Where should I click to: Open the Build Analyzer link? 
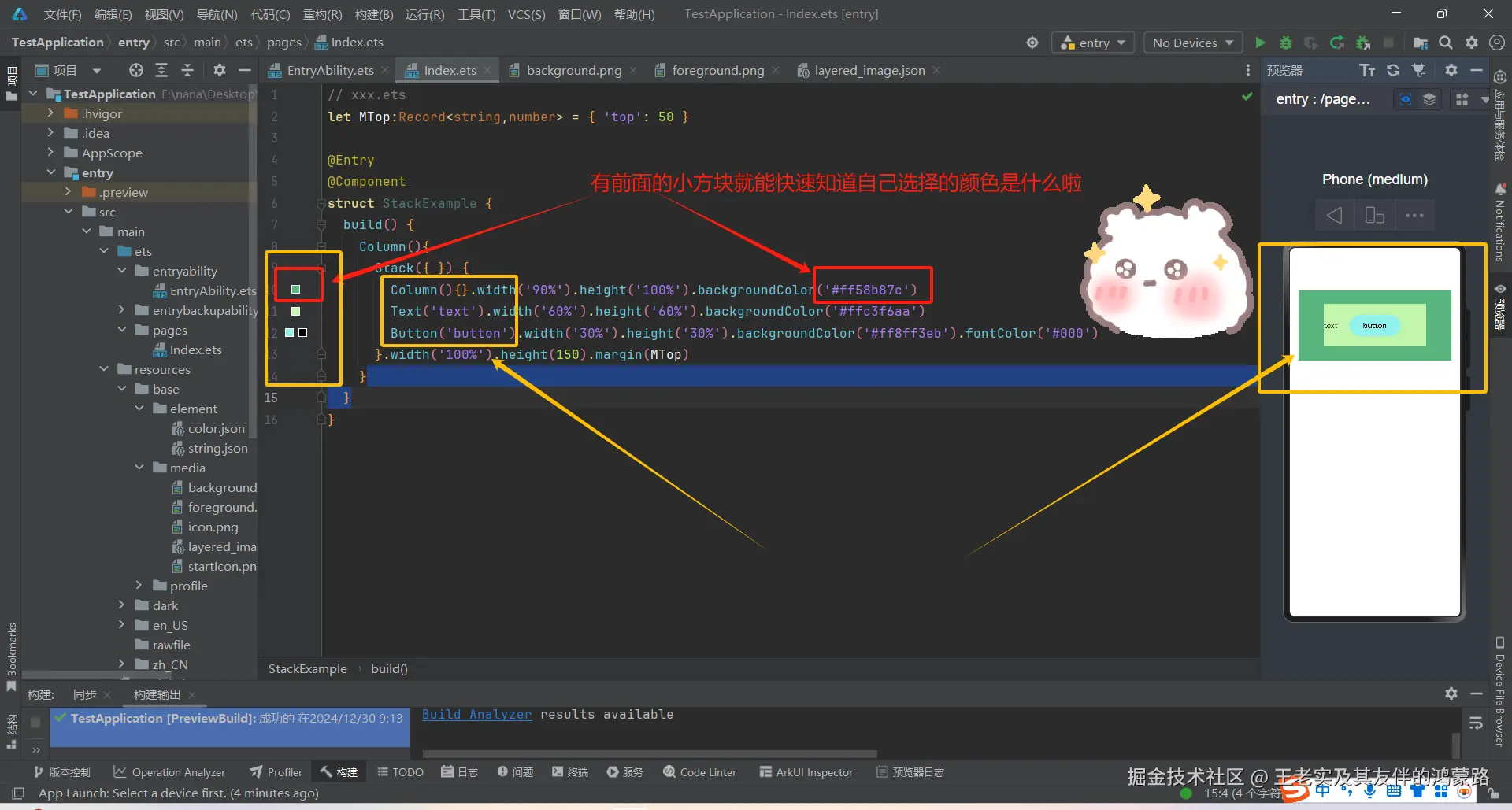coord(476,714)
